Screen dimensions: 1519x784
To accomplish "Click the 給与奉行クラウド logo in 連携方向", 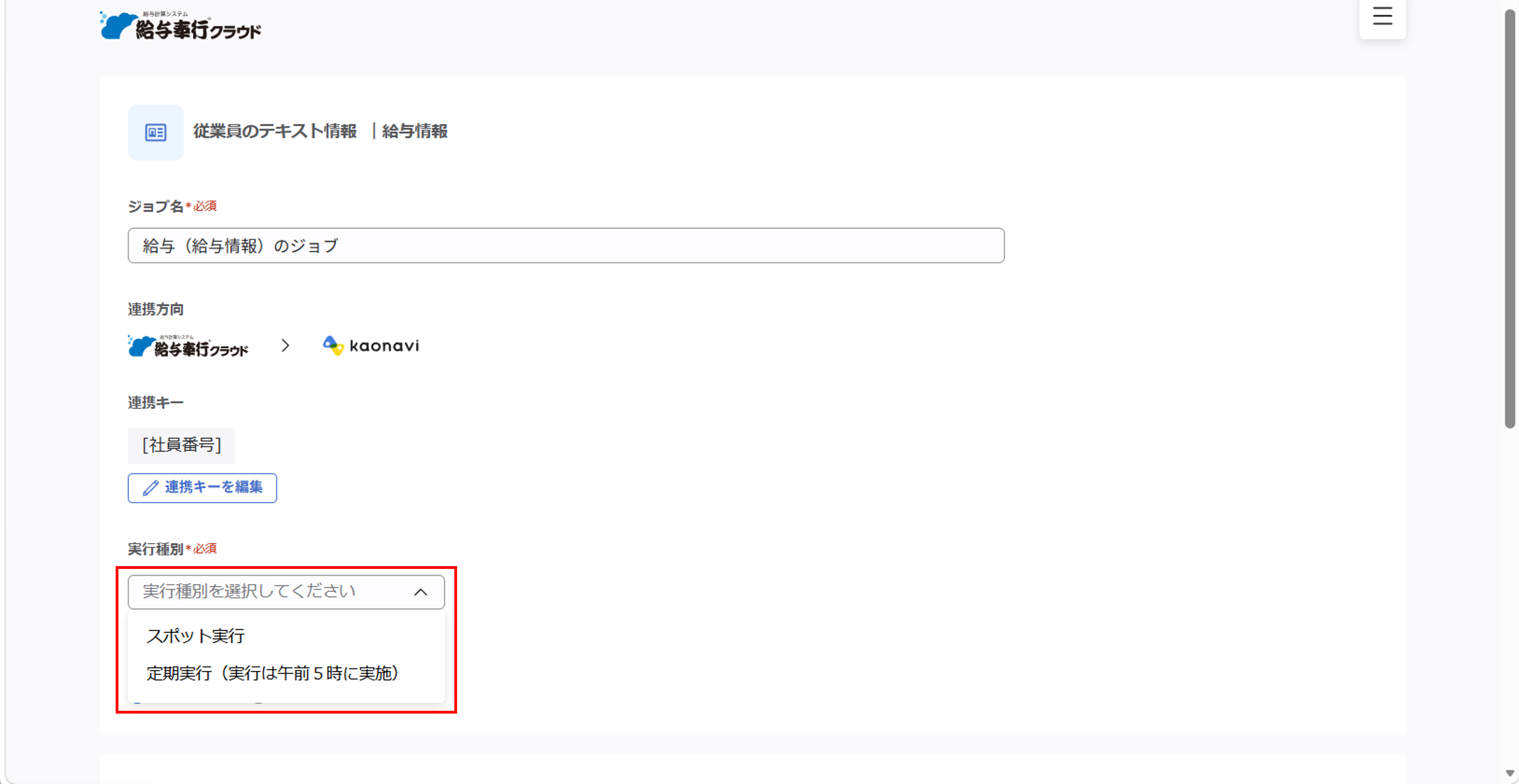I will pos(189,346).
